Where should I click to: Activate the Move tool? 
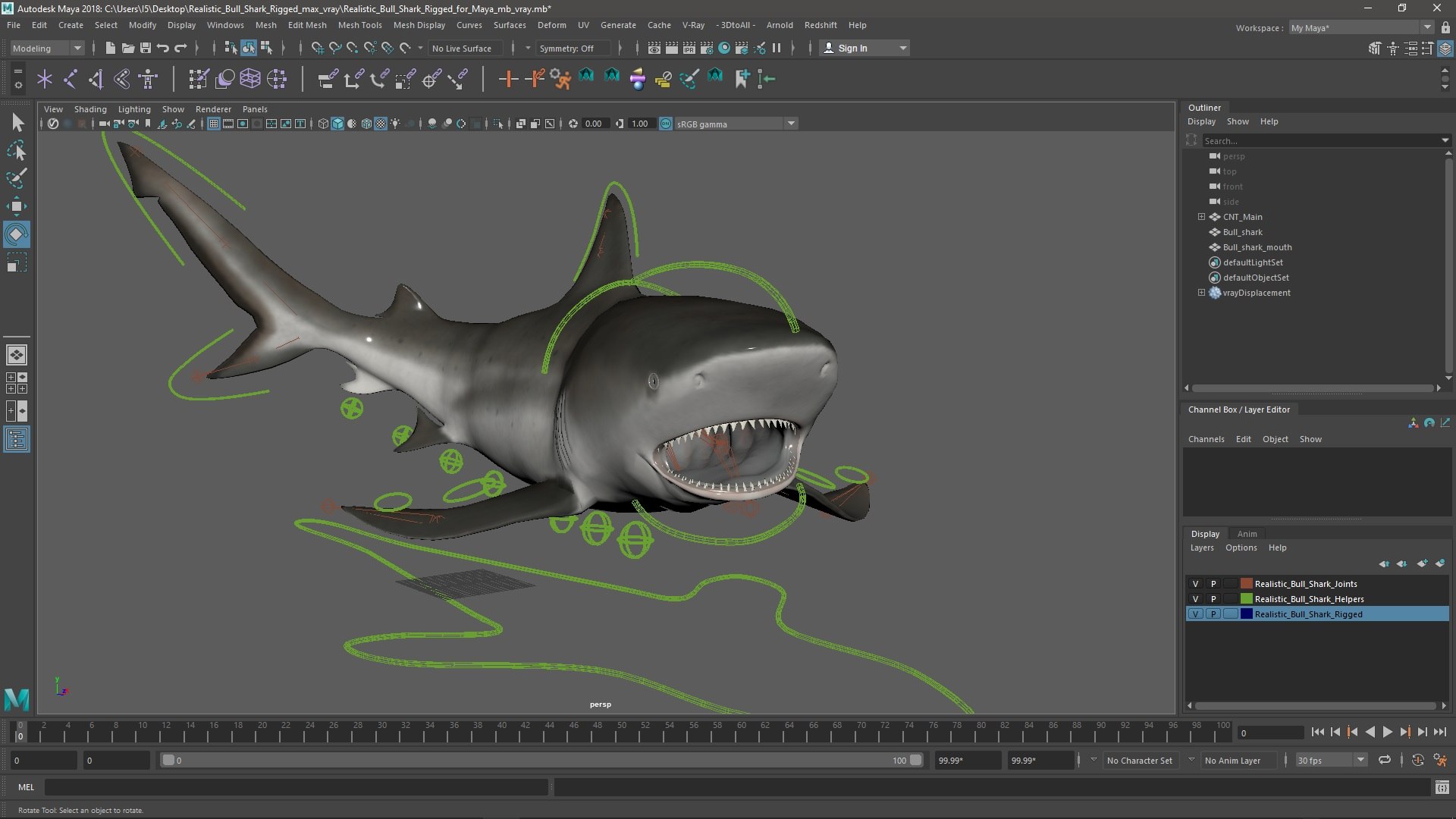click(x=17, y=206)
